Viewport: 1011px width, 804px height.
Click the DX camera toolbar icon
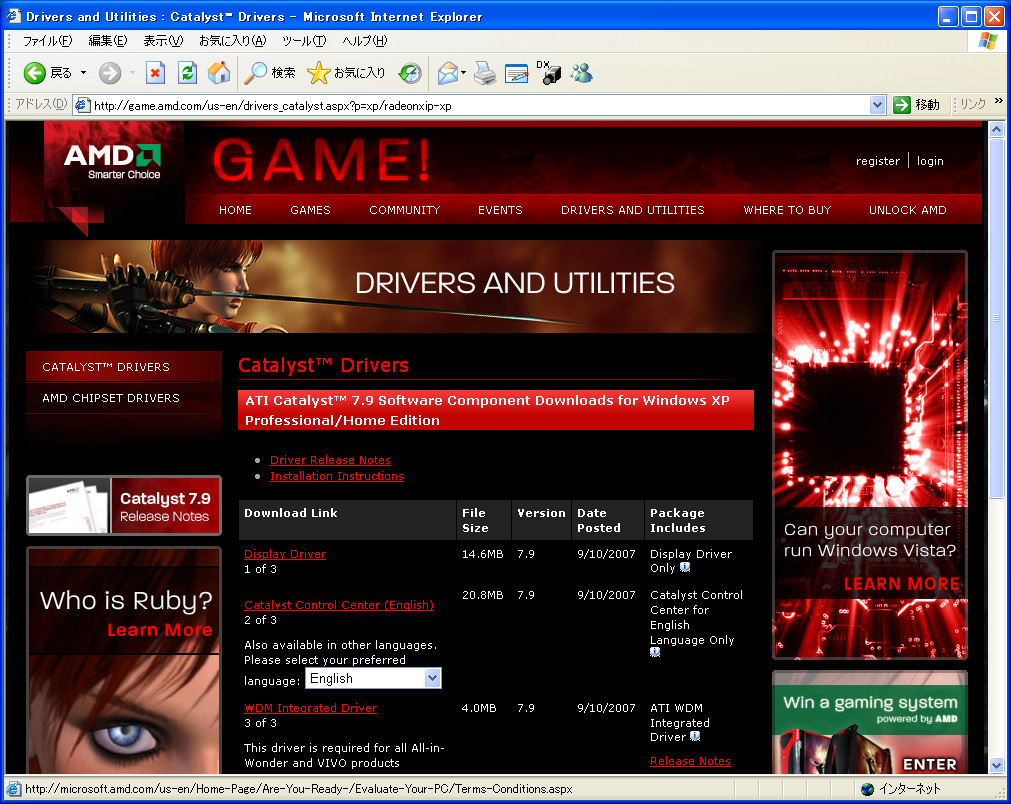pos(549,73)
